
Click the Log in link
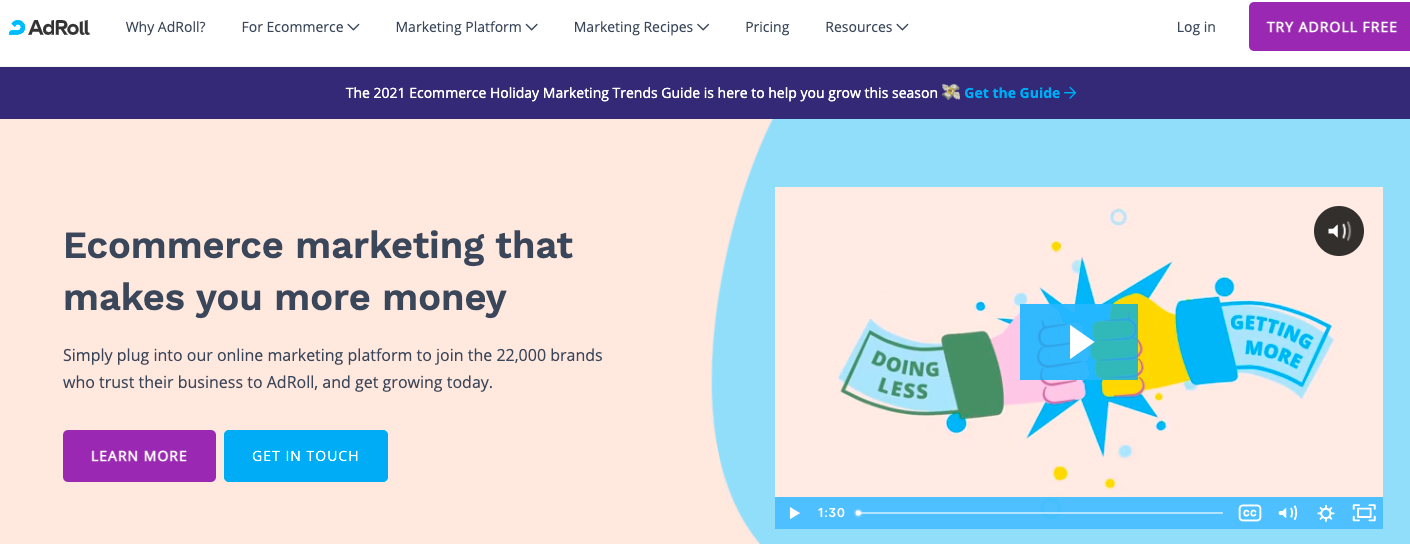point(1196,27)
